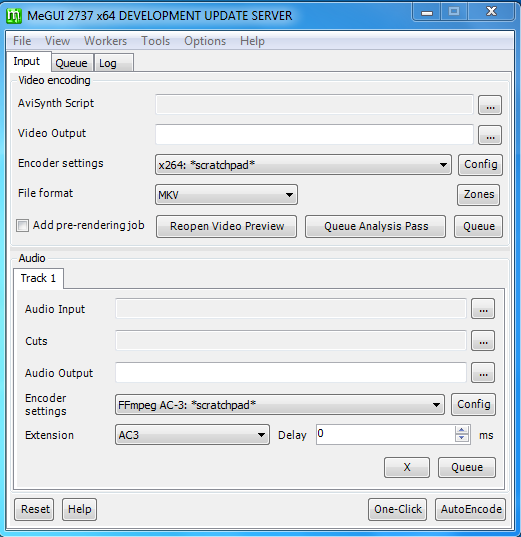Viewport: 521px width, 537px height.
Task: Click the Delay value field
Action: [385, 435]
